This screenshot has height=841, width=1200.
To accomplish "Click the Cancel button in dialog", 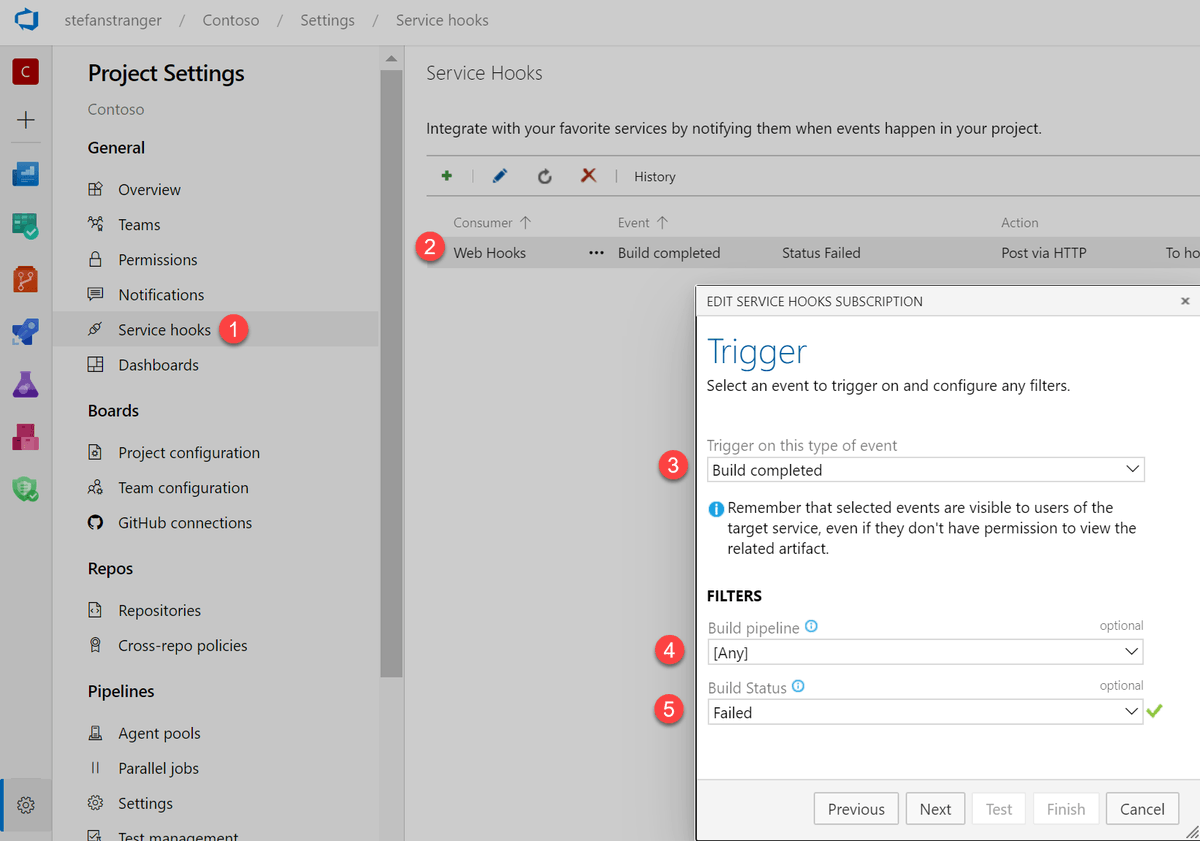I will [x=1142, y=809].
